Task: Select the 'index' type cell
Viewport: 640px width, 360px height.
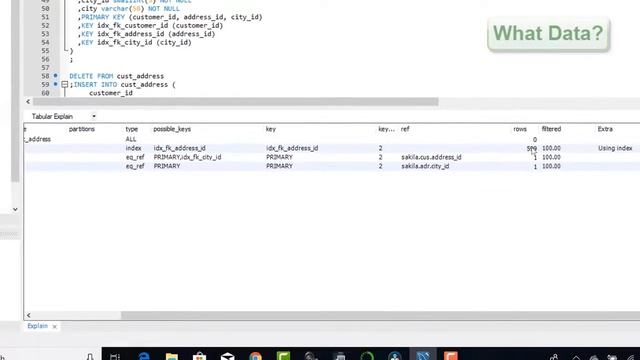Action: tap(133, 148)
